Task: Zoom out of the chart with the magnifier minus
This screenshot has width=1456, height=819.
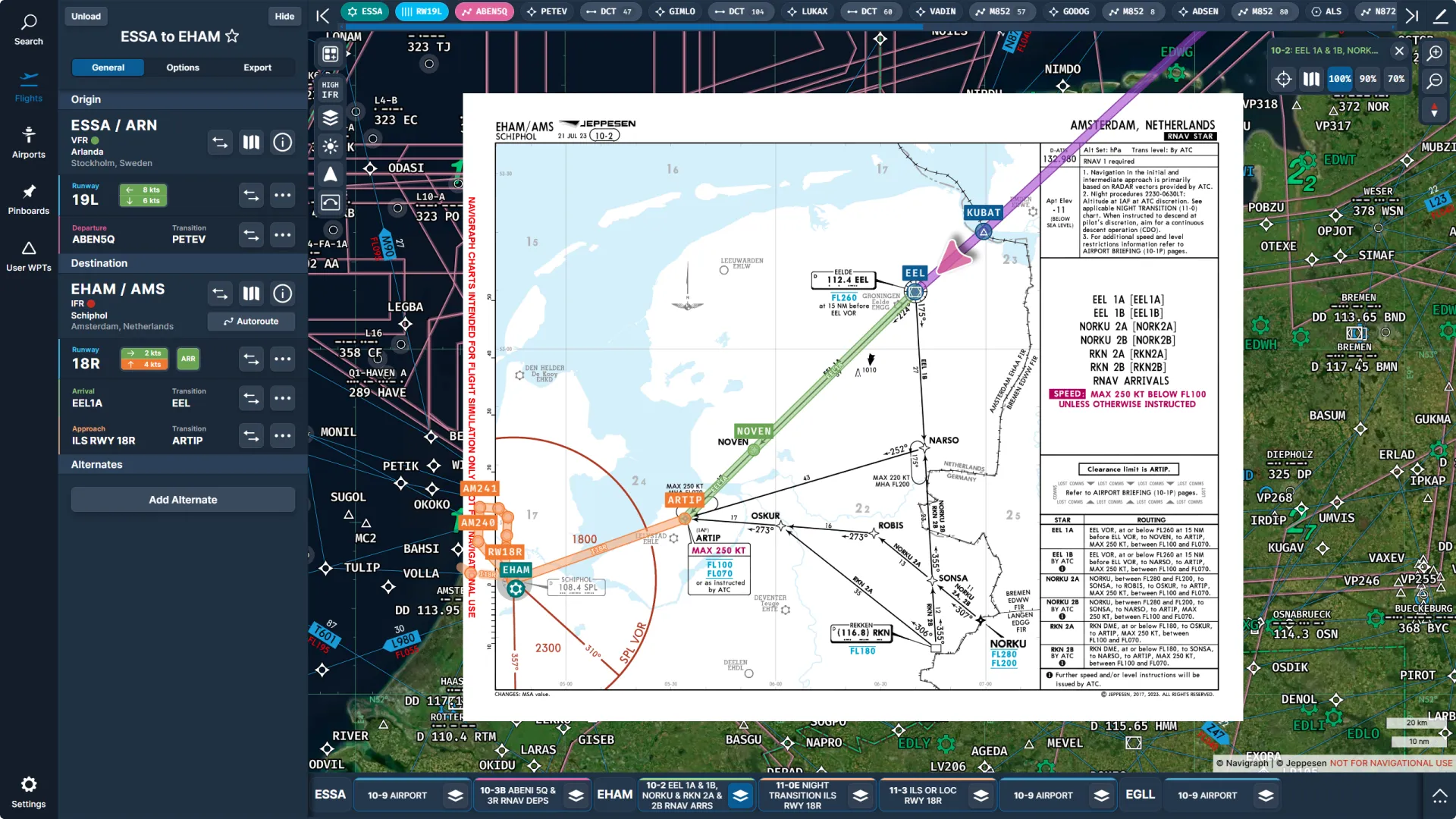Action: point(1435,81)
